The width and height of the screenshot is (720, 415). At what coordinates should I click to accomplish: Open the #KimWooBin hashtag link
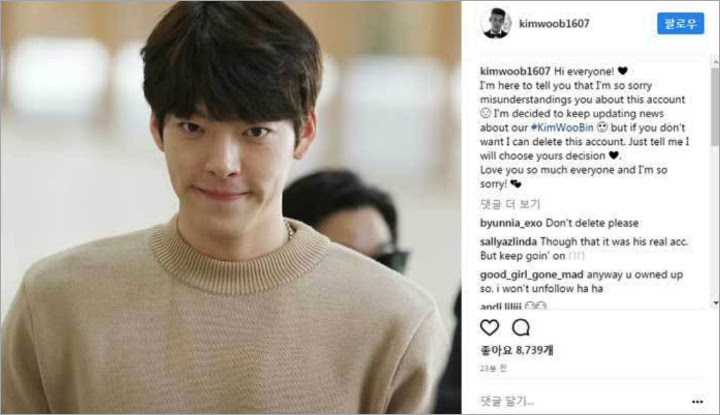(x=562, y=128)
